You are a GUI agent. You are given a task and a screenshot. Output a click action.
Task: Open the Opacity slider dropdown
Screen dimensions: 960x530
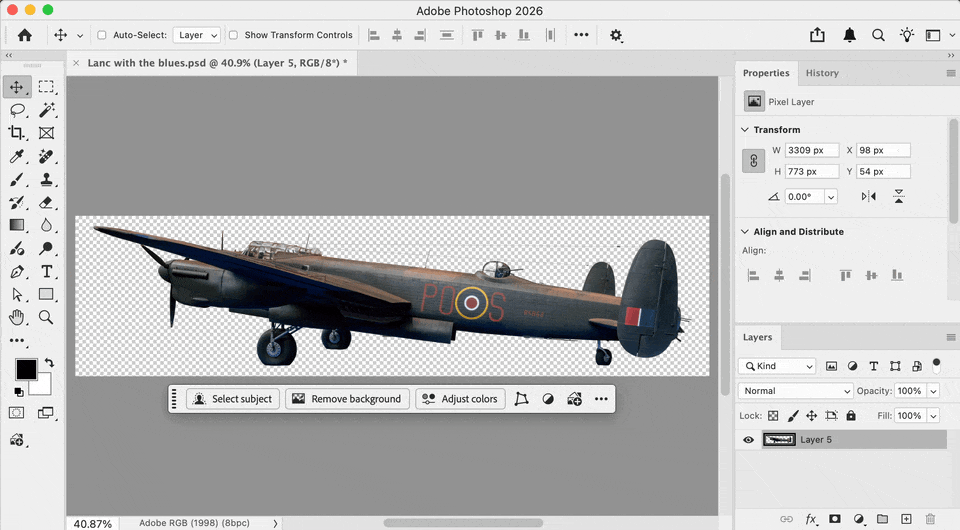(934, 390)
